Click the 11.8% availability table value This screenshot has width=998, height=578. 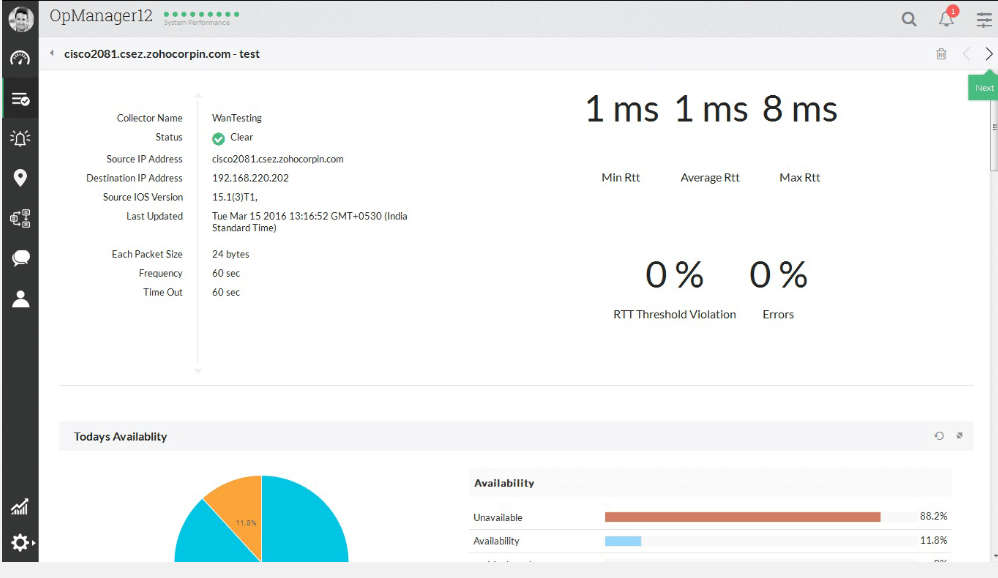[x=933, y=540]
